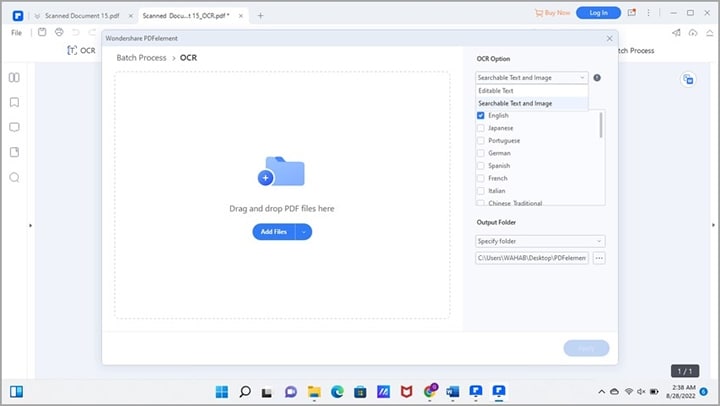Select the OCR tool in the ribbon
This screenshot has height=406, width=720.
click(81, 51)
